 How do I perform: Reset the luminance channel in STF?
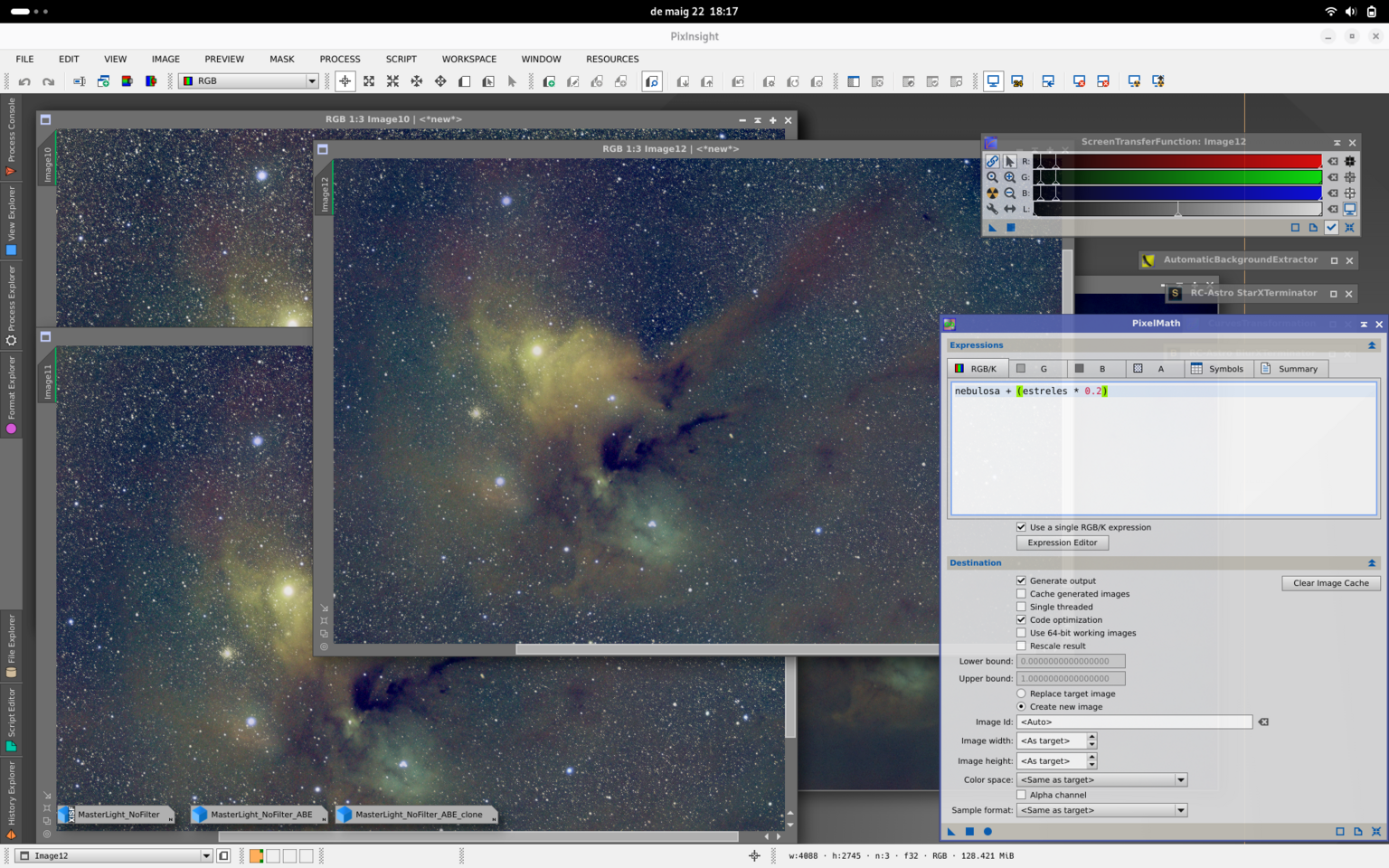point(1333,209)
